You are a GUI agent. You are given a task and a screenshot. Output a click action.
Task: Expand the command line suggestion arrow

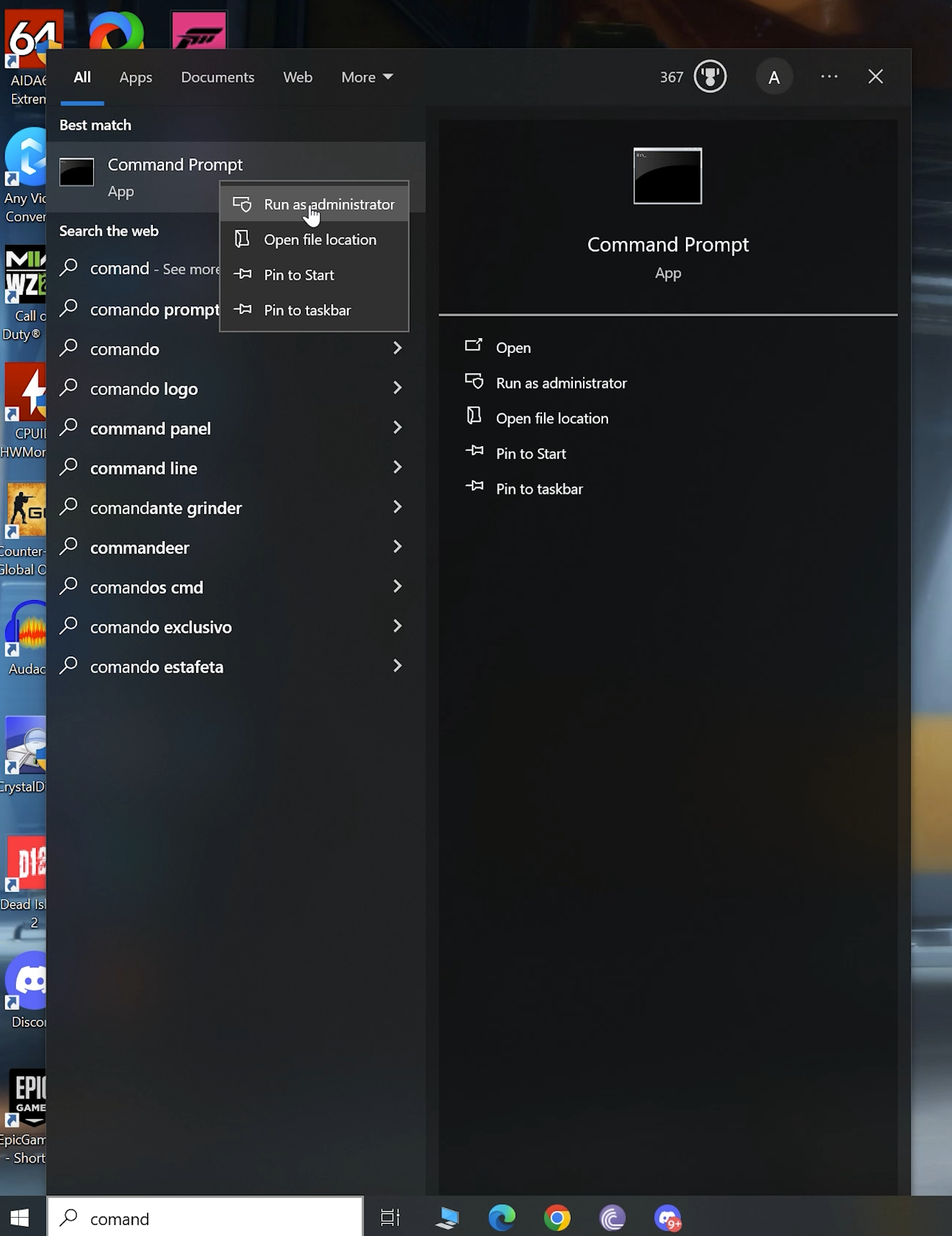coord(397,467)
